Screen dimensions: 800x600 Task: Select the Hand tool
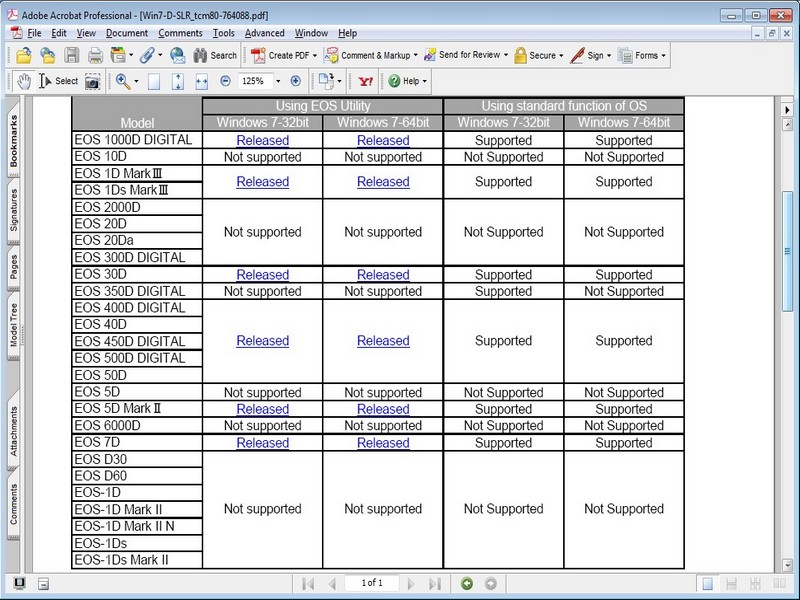(23, 81)
